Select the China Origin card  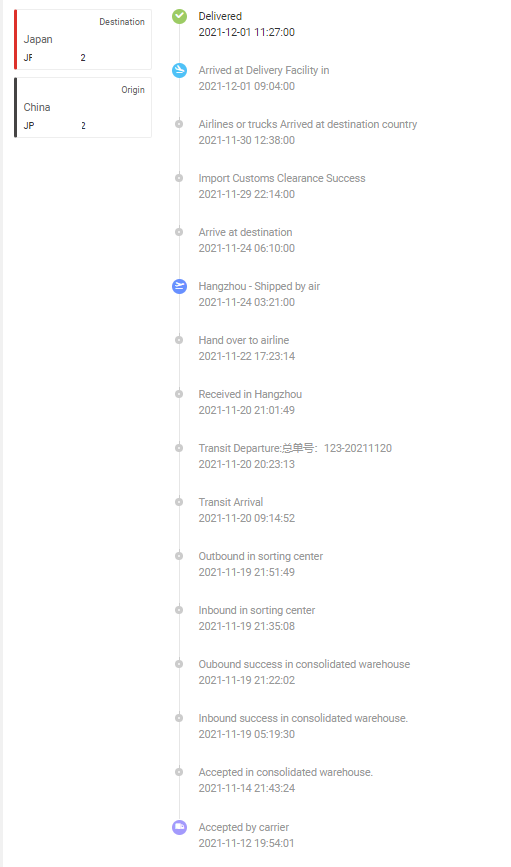tap(83, 107)
